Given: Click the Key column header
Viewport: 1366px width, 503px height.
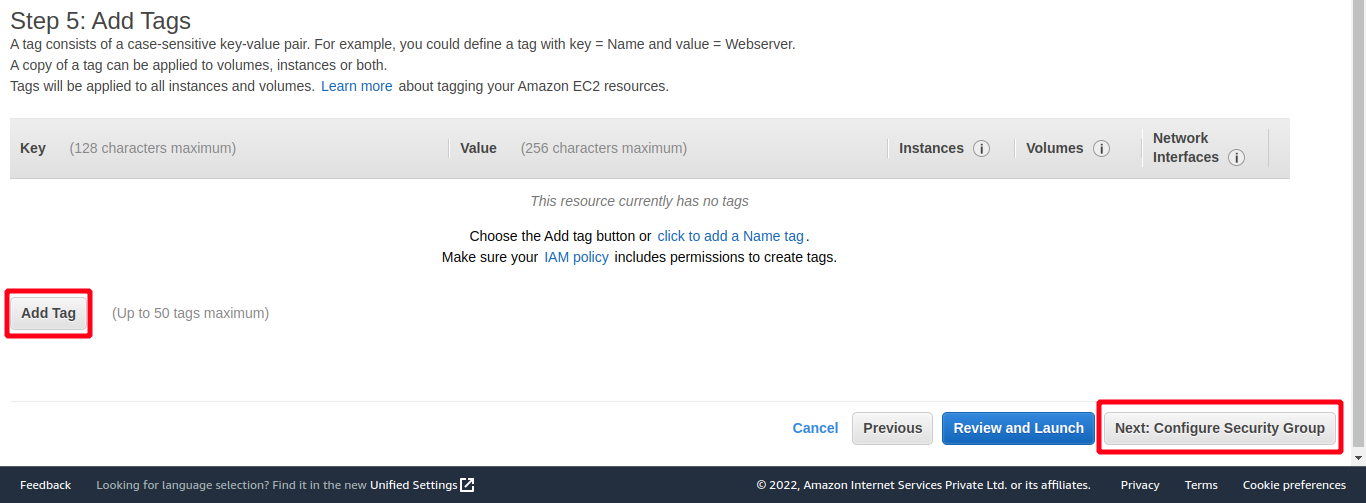Looking at the screenshot, I should [33, 148].
